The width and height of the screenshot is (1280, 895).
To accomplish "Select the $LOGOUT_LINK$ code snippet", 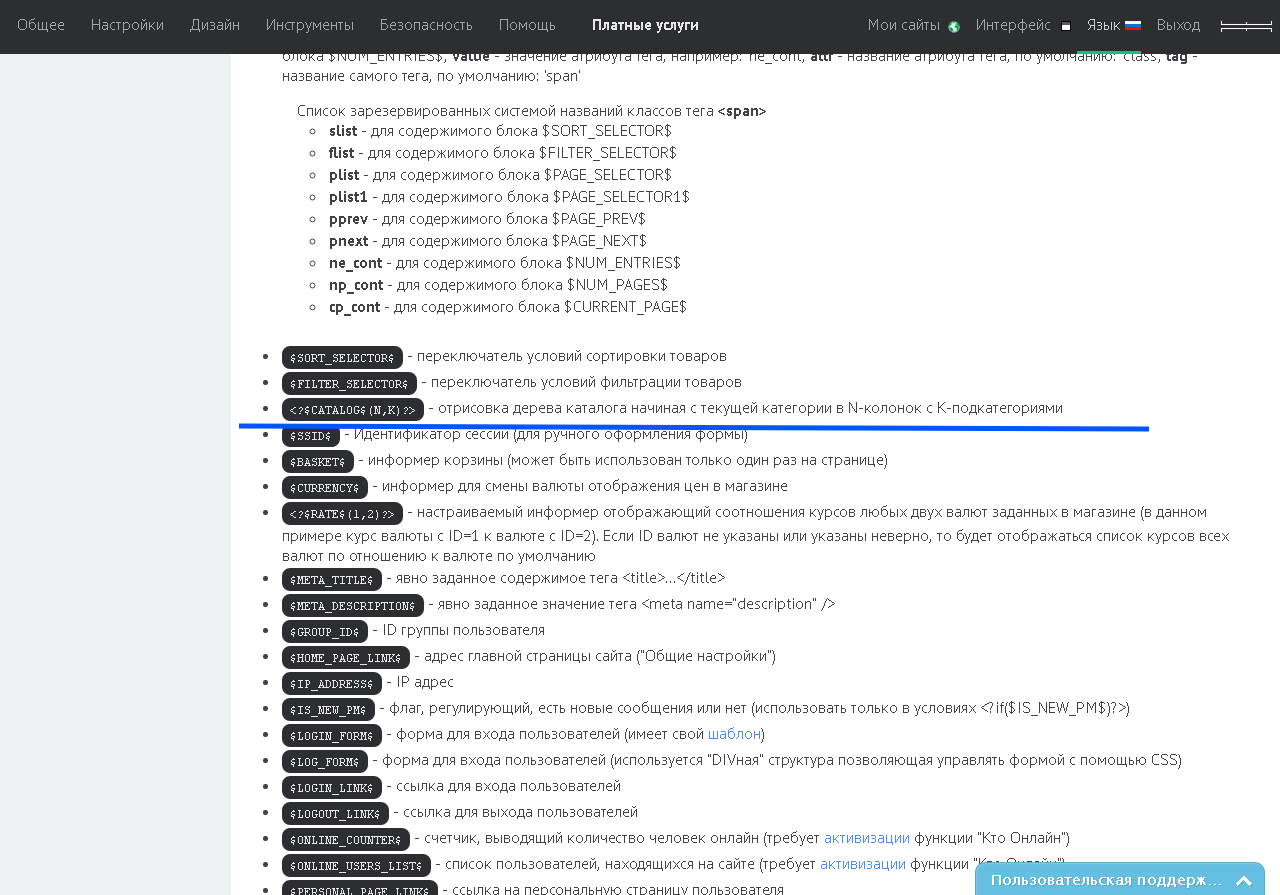I will [x=335, y=814].
